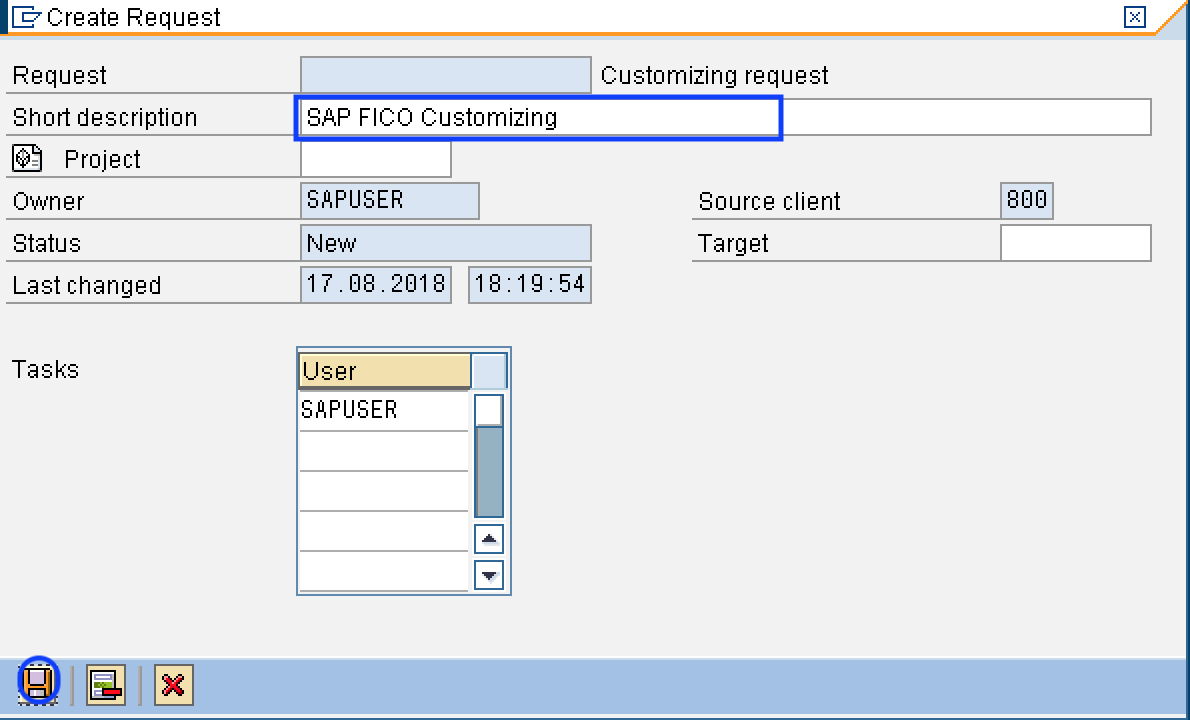
Task: Click the 'Last changed' label
Action: click(87, 285)
